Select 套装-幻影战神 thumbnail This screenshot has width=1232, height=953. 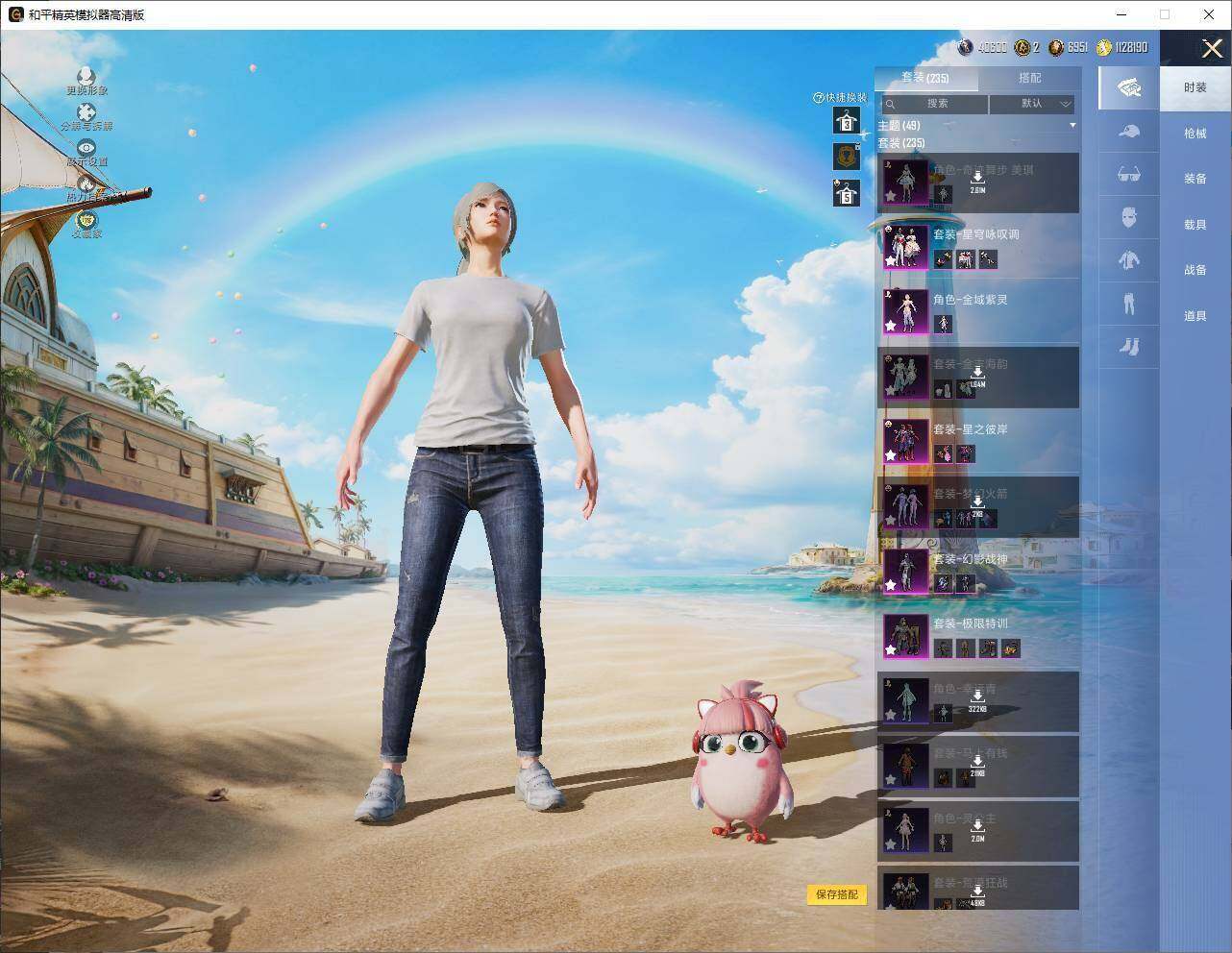905,571
